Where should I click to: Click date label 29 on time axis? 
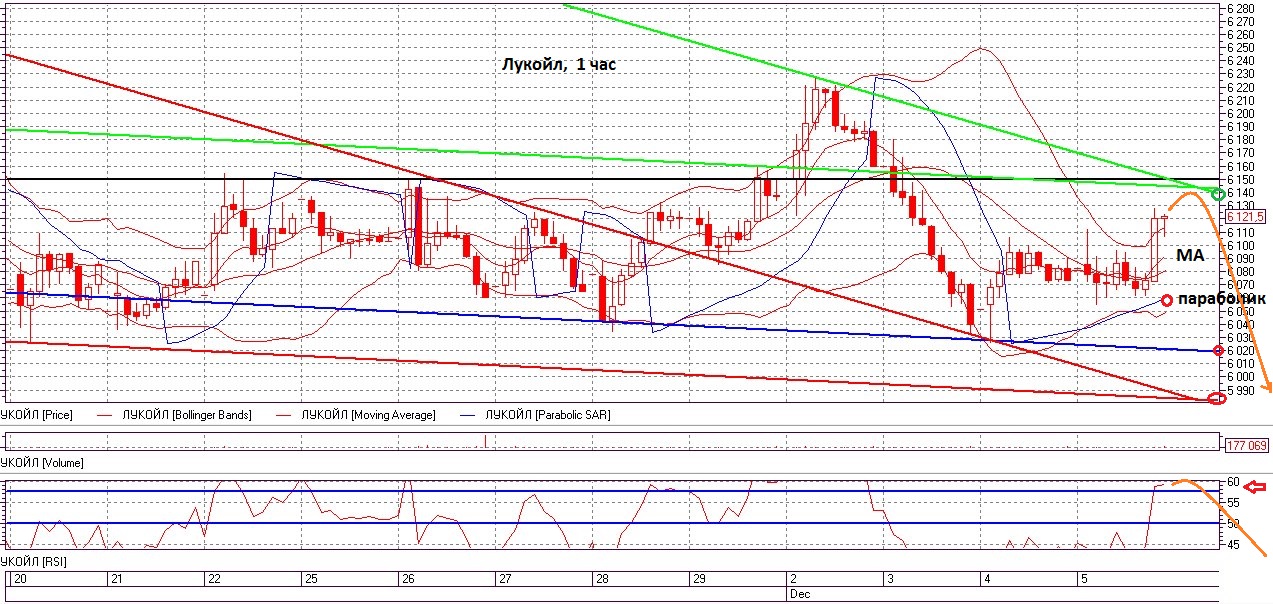(x=700, y=579)
